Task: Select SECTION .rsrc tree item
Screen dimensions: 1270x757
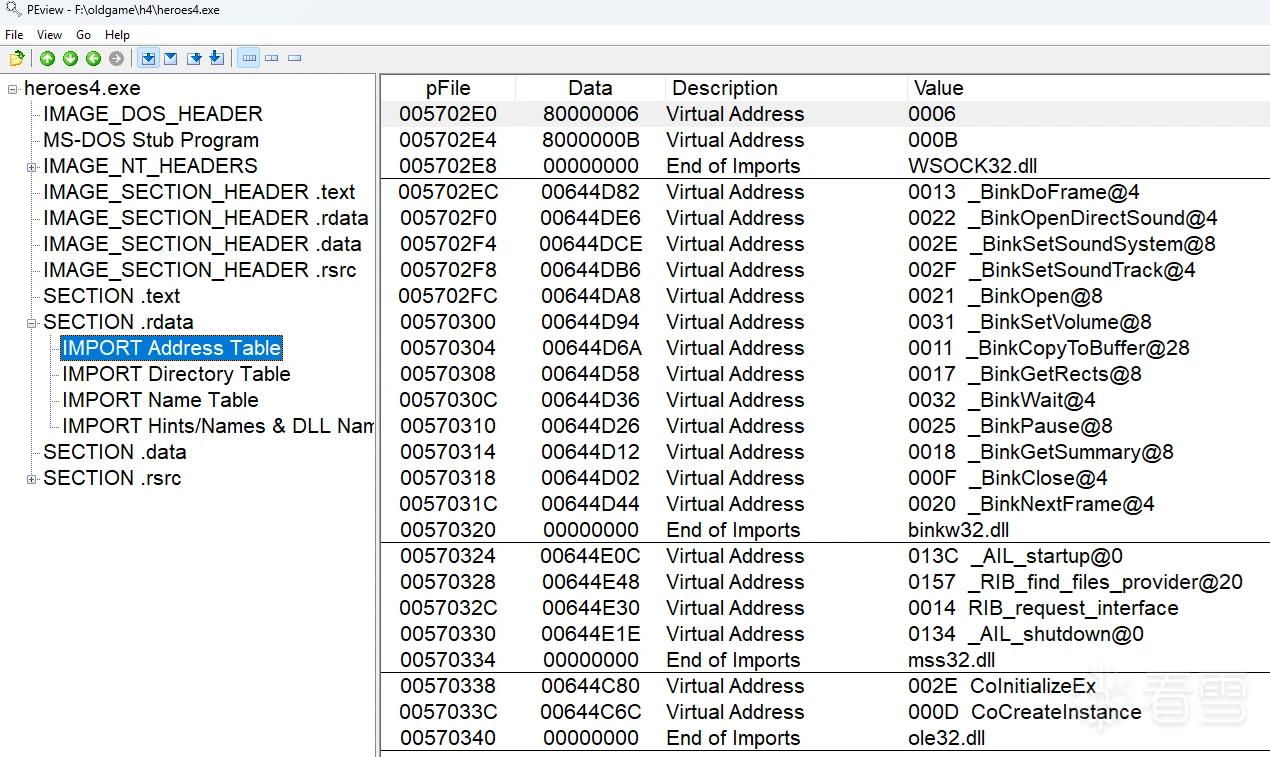Action: 112,478
